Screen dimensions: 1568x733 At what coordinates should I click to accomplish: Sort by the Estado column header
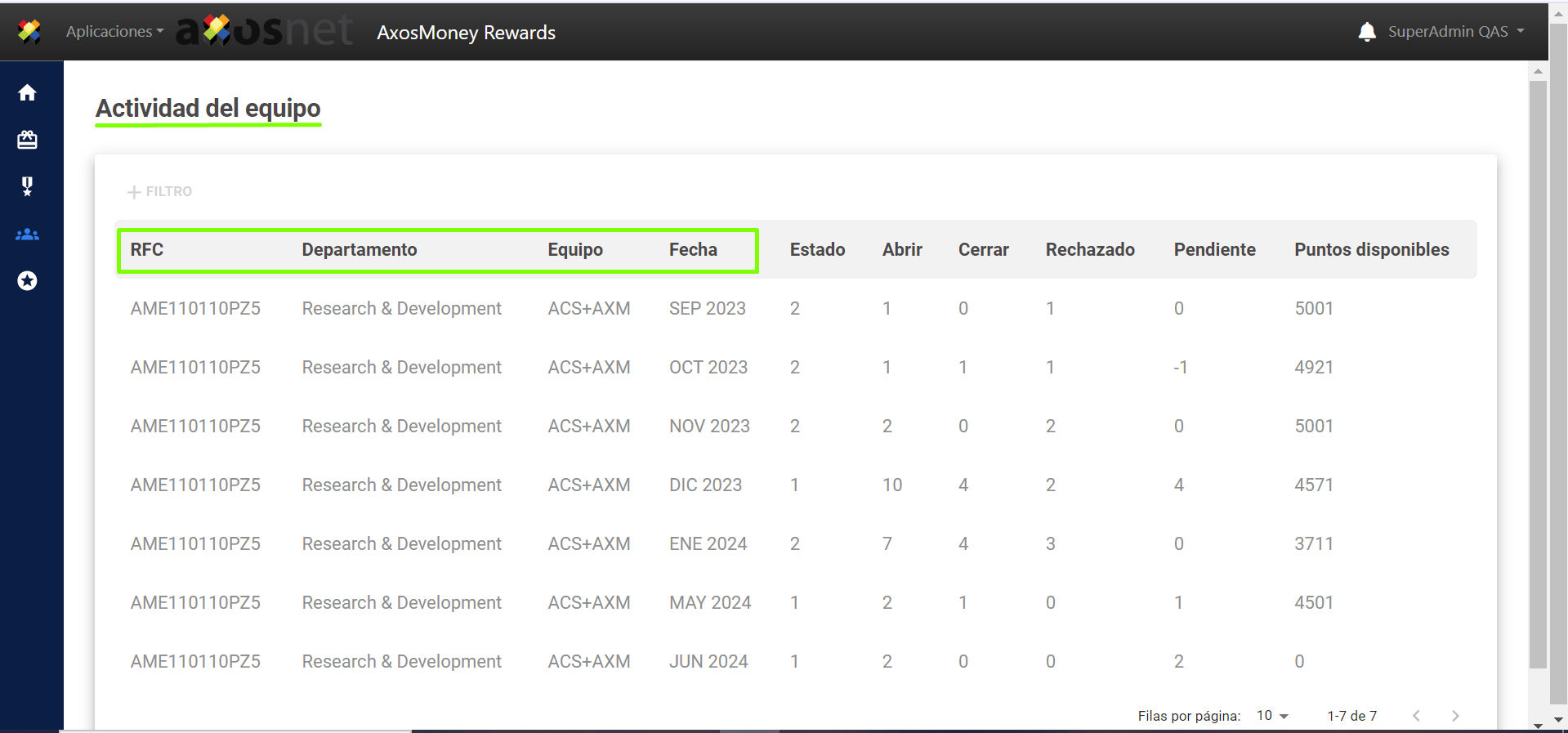pyautogui.click(x=817, y=250)
